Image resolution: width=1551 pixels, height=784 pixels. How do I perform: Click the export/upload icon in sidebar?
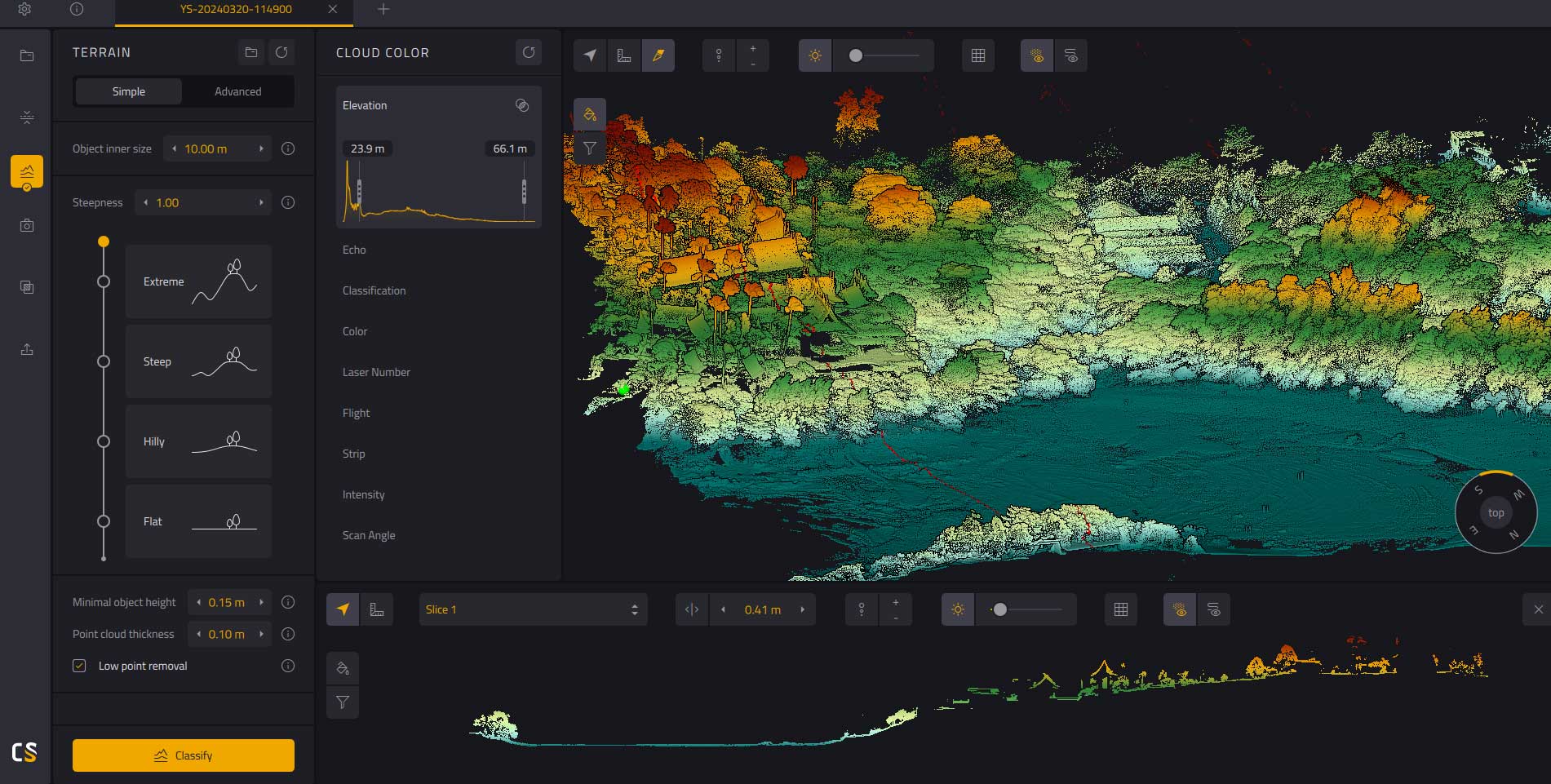point(27,349)
